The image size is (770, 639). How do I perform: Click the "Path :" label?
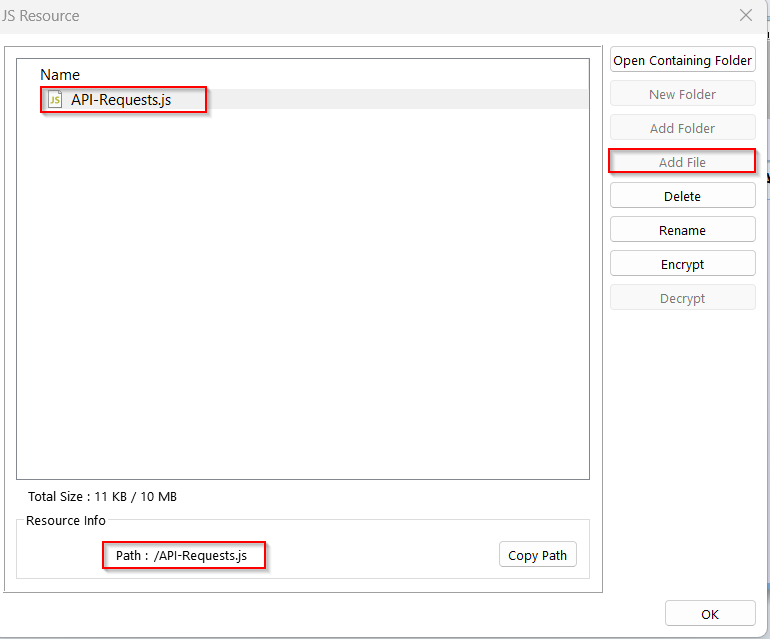132,555
